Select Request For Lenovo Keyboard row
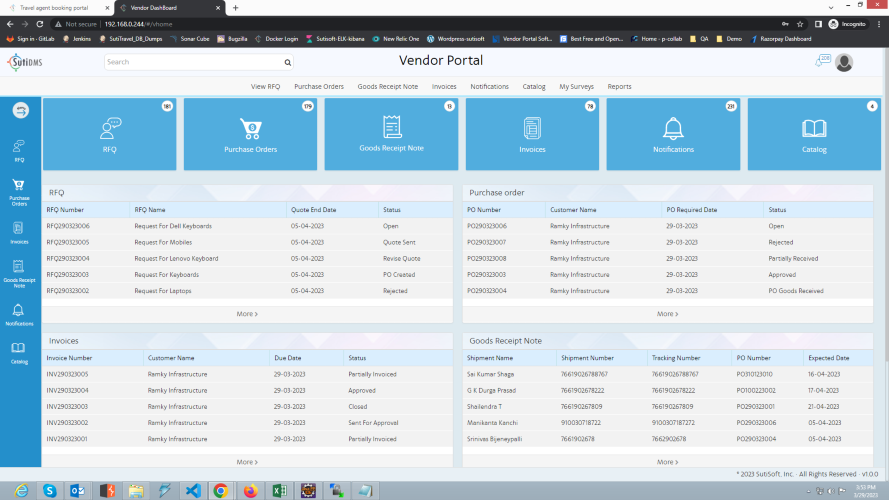 point(247,258)
